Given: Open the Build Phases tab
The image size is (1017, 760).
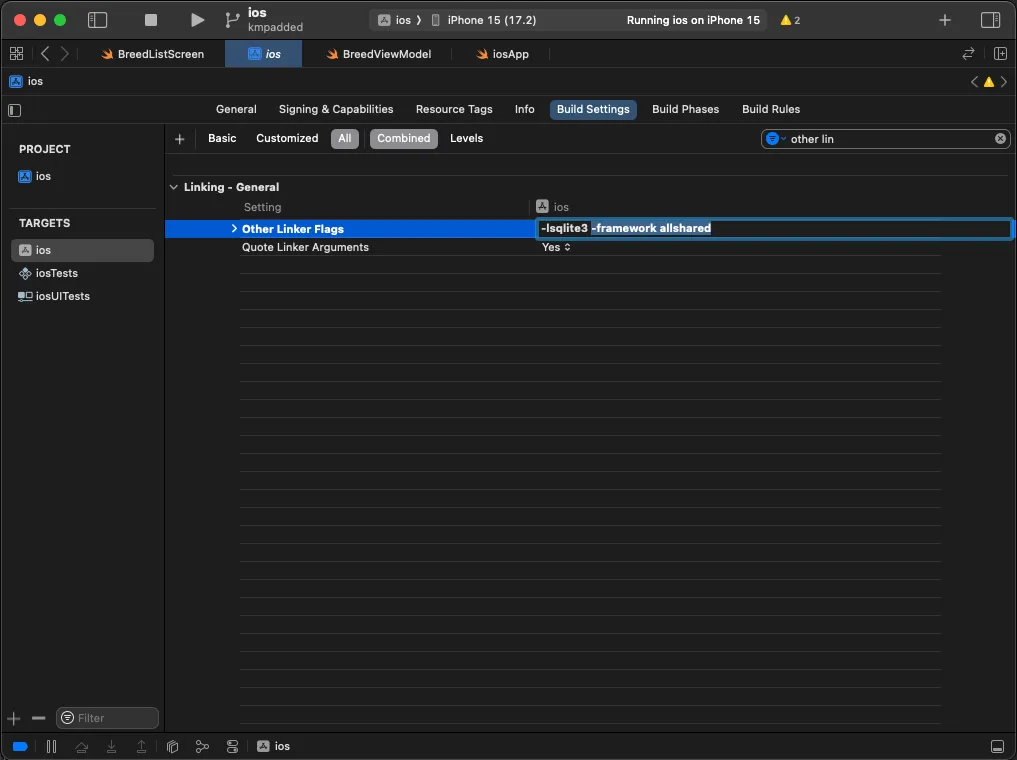Looking at the screenshot, I should point(686,109).
